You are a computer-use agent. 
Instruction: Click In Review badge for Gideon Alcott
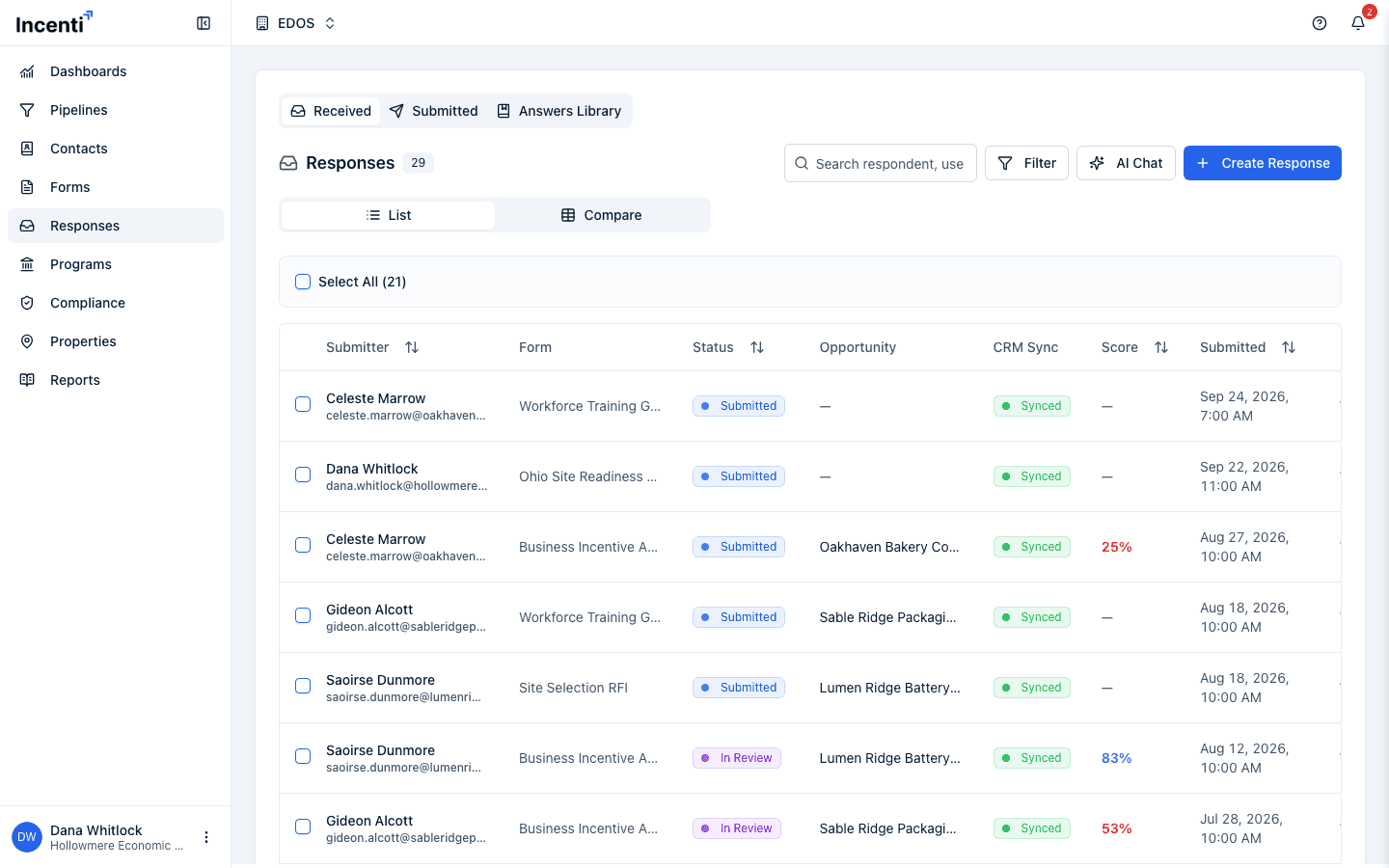tap(737, 828)
